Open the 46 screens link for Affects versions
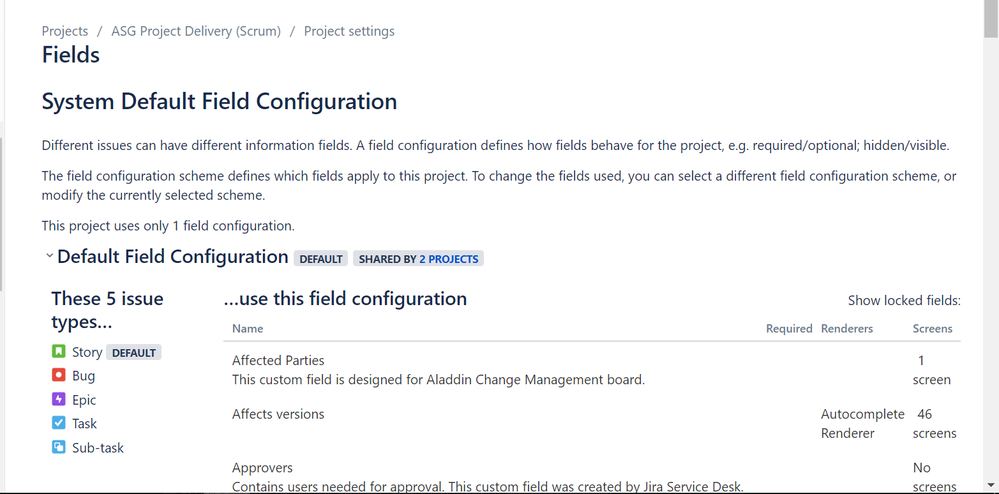 (935, 424)
